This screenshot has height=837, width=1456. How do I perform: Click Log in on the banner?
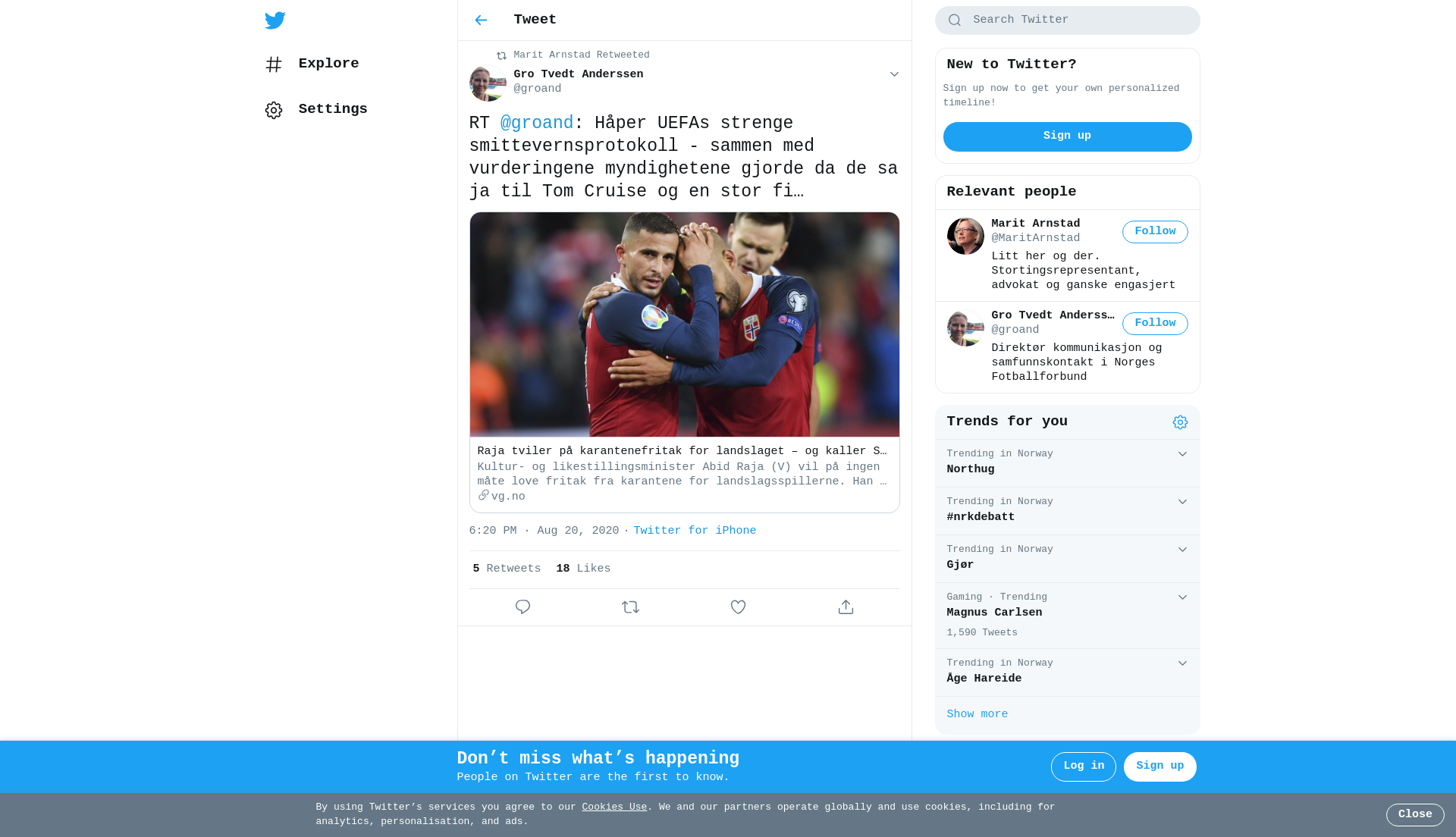[x=1083, y=766]
